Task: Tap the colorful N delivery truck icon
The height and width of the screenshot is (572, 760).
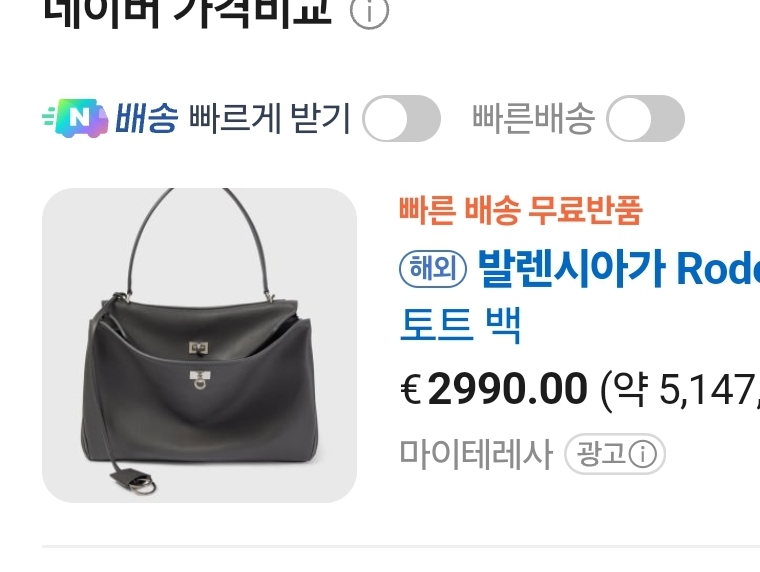Action: [76, 118]
